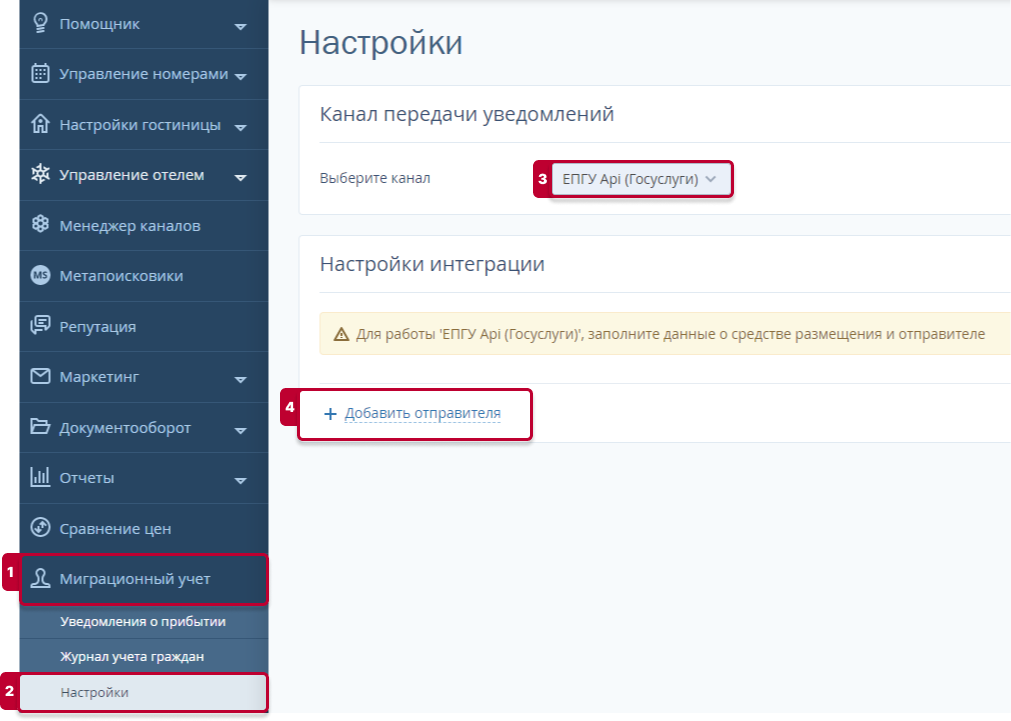Viewport: 1011px width, 721px height.
Task: Click the plus icon beside Добавить отправителя
Action: pyautogui.click(x=330, y=414)
